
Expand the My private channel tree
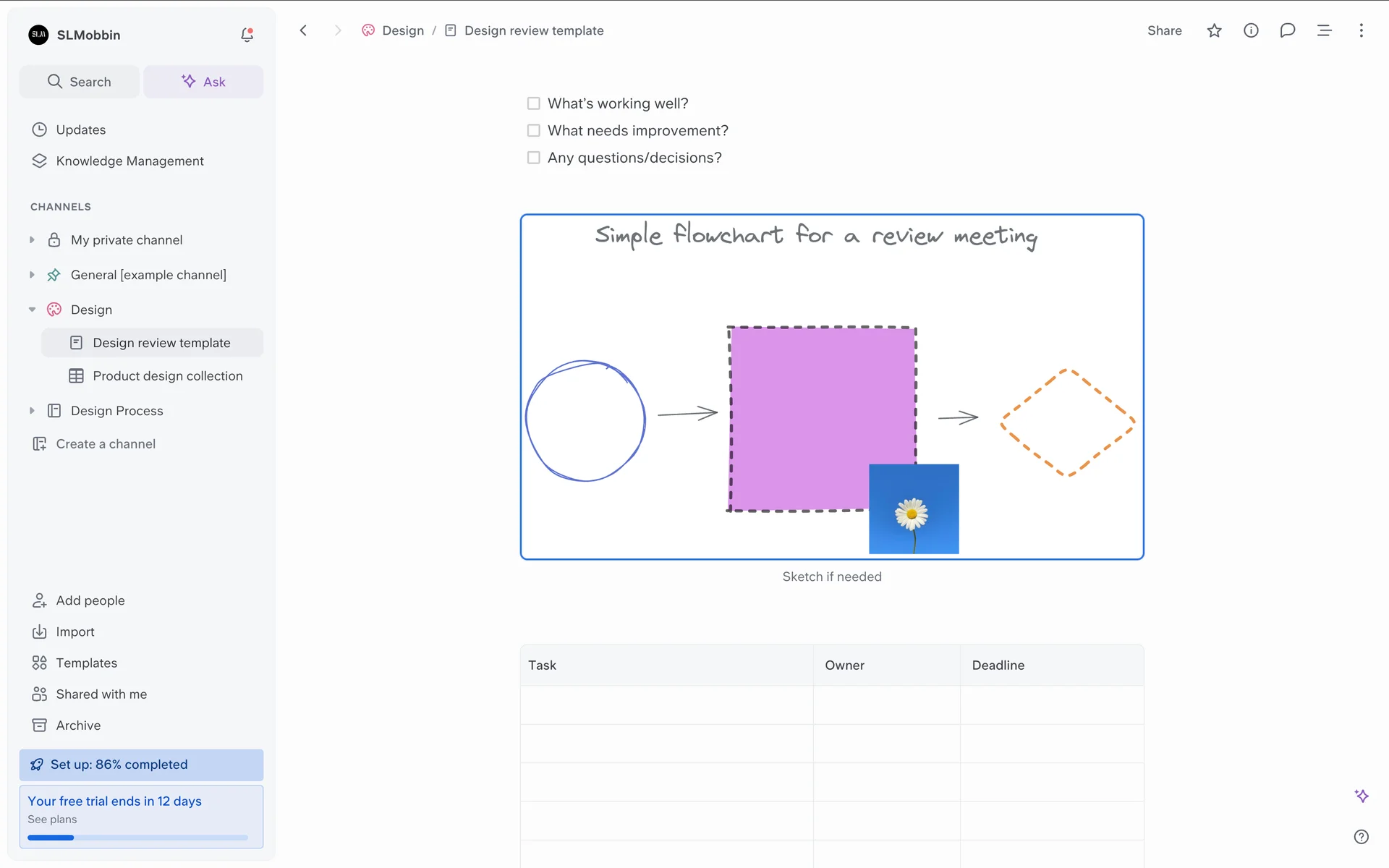[x=32, y=239]
